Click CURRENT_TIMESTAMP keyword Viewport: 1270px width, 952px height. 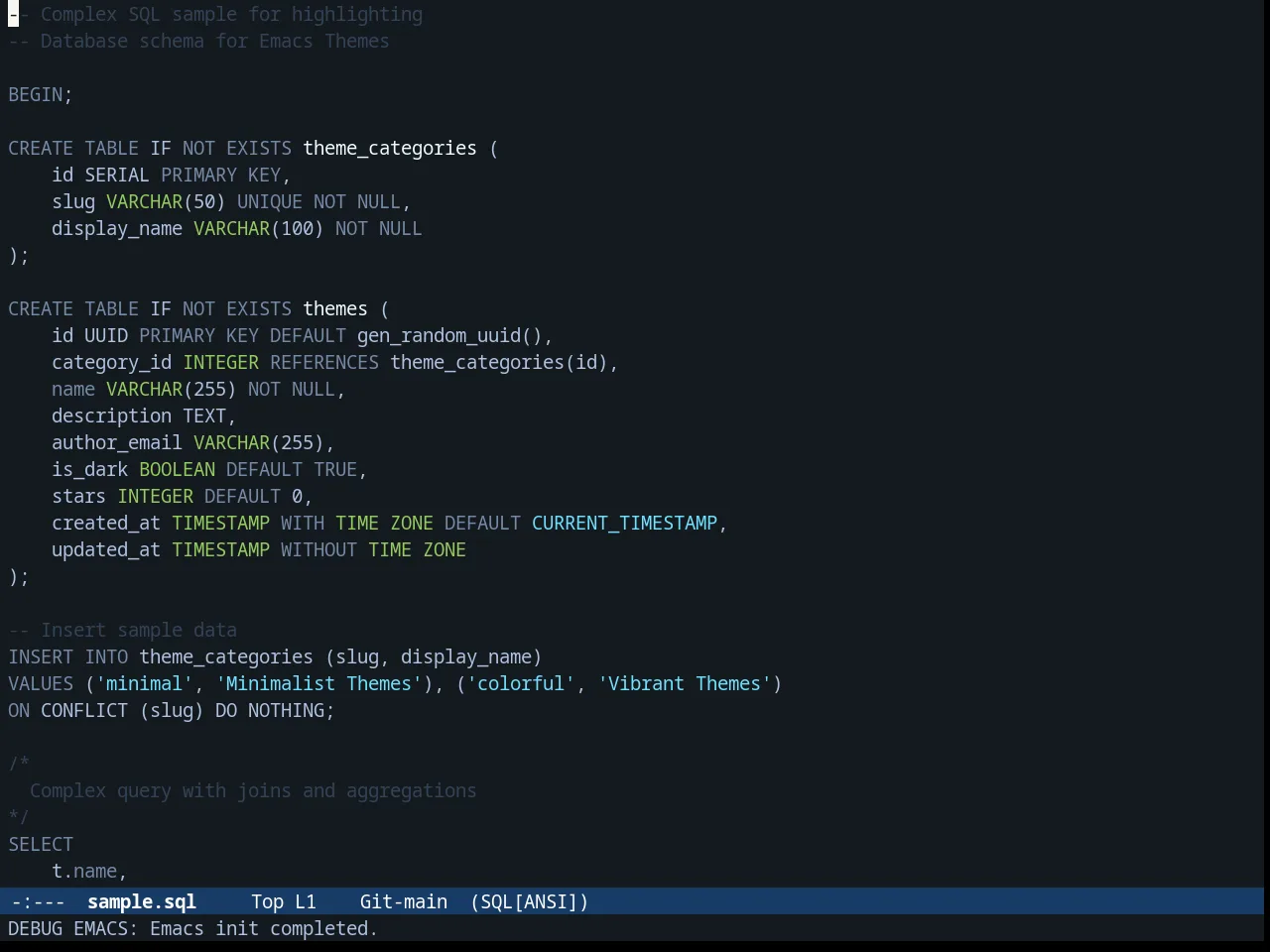624,523
